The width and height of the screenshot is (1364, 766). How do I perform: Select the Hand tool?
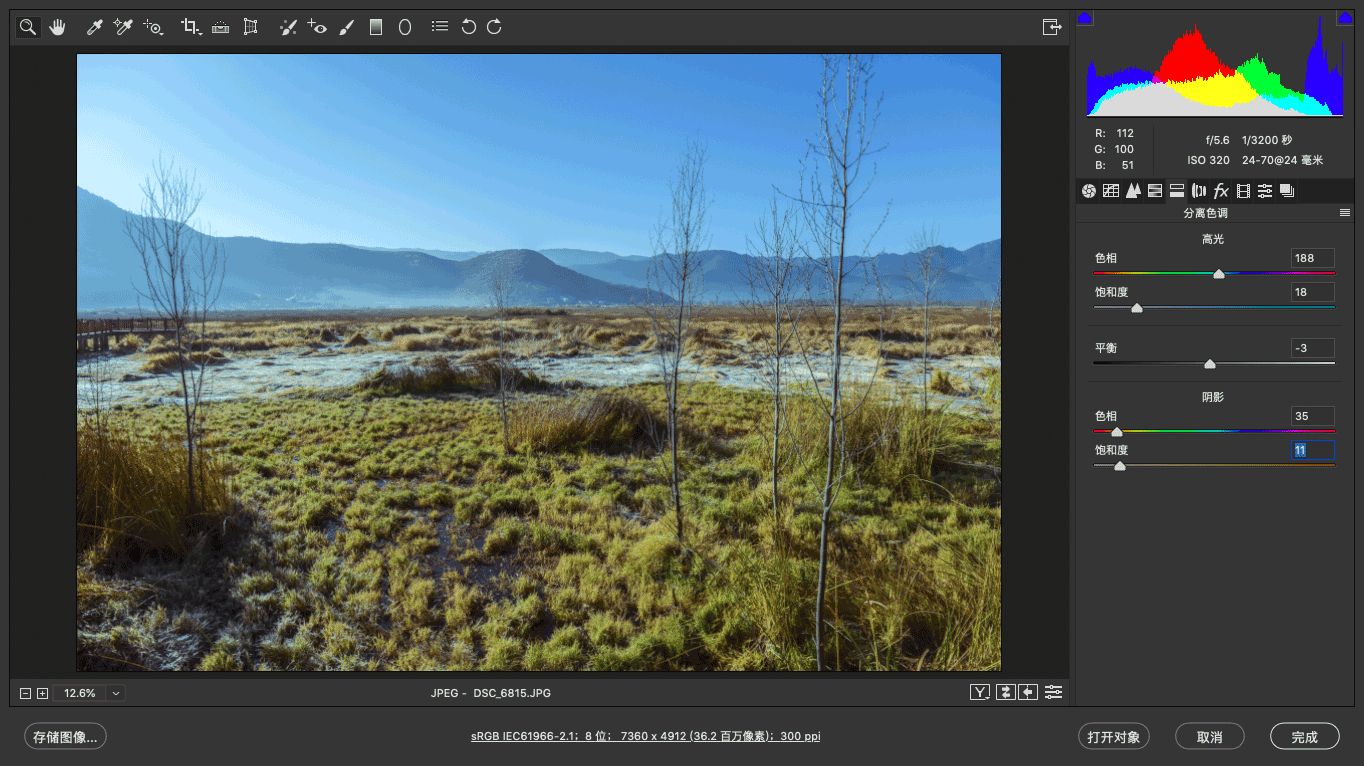57,28
